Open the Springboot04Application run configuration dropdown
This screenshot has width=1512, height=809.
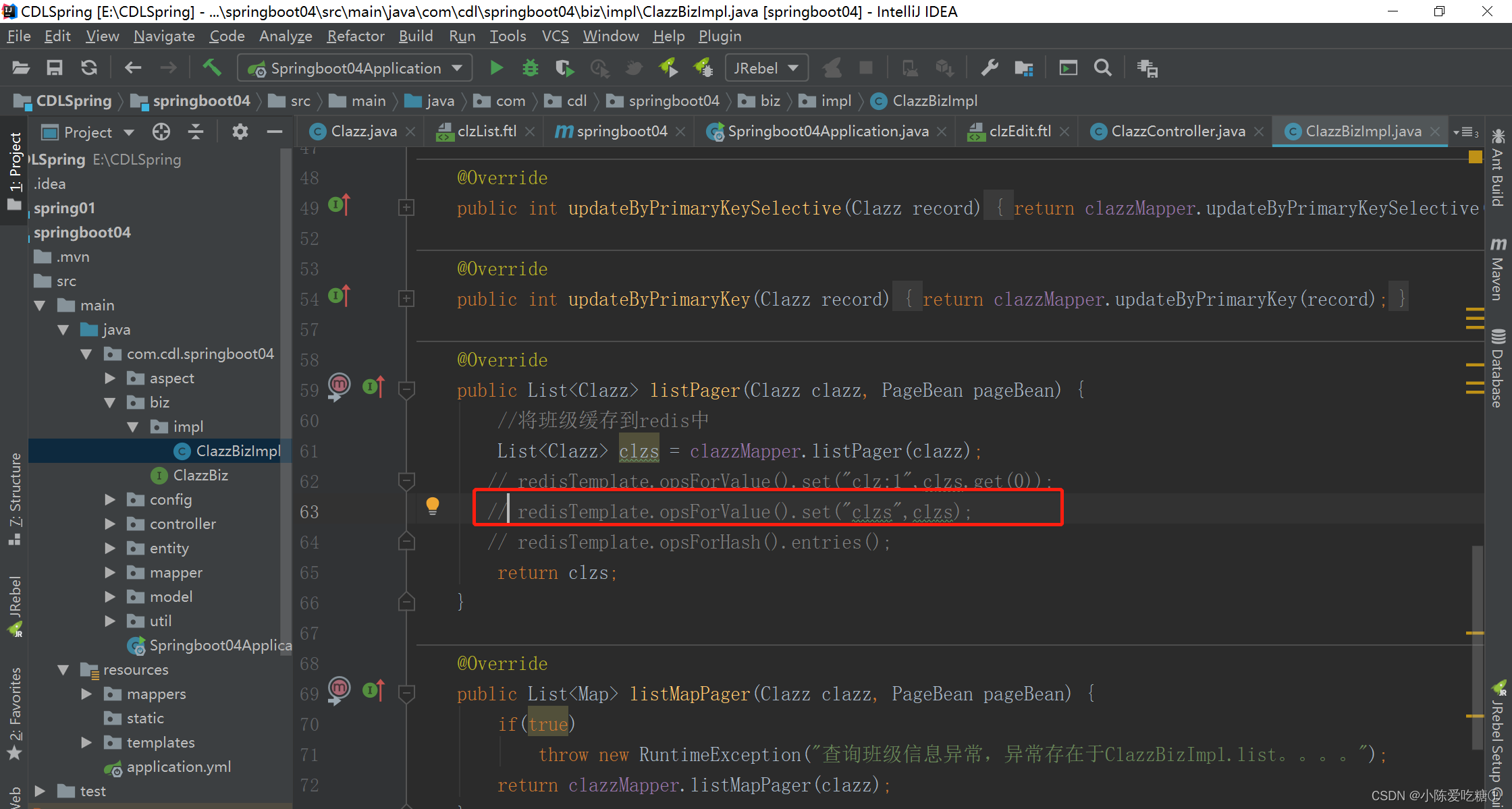355,68
